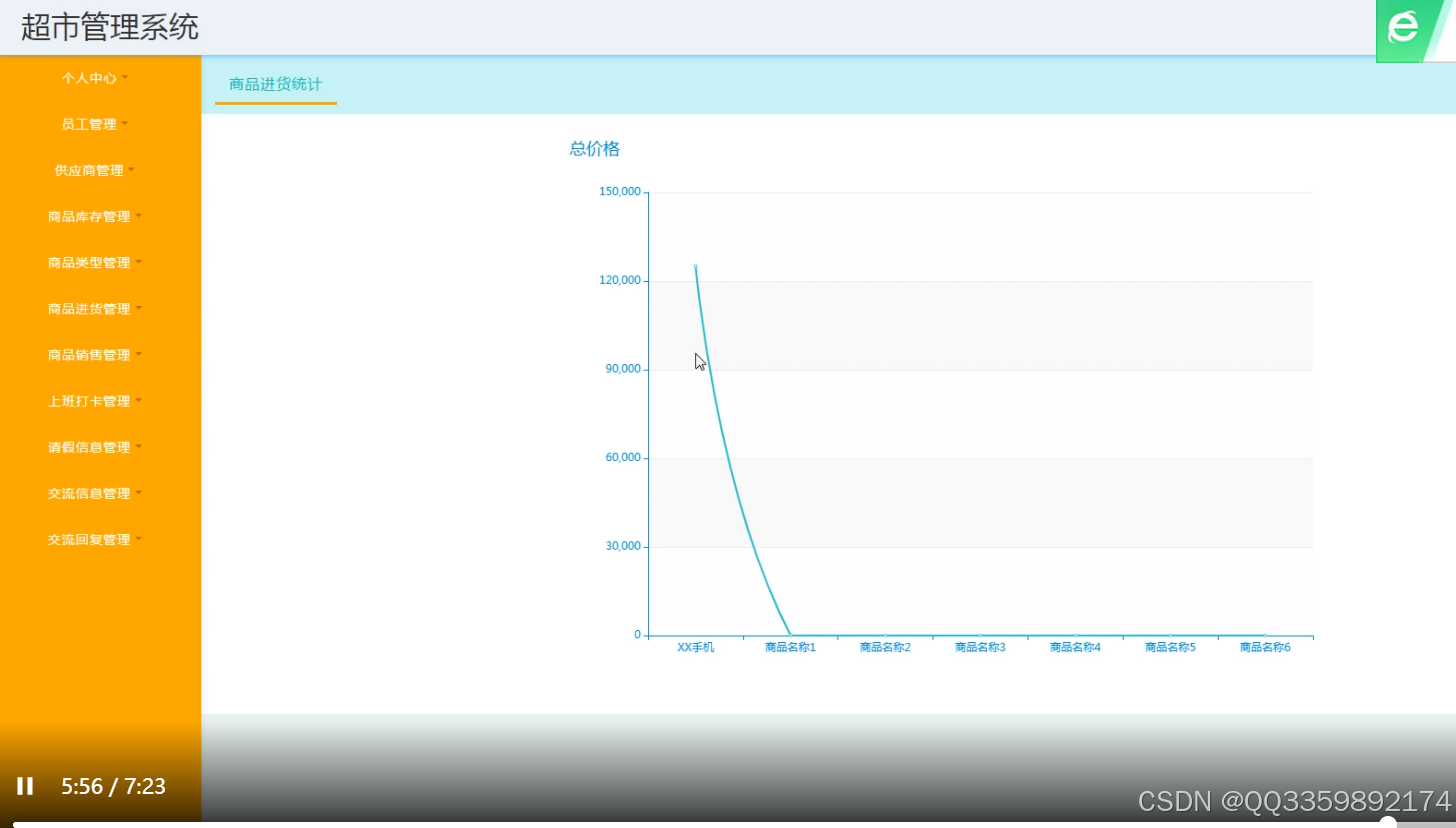Viewport: 1456px width, 828px height.
Task: Click the 60,000 y-axis value
Action: tap(622, 458)
